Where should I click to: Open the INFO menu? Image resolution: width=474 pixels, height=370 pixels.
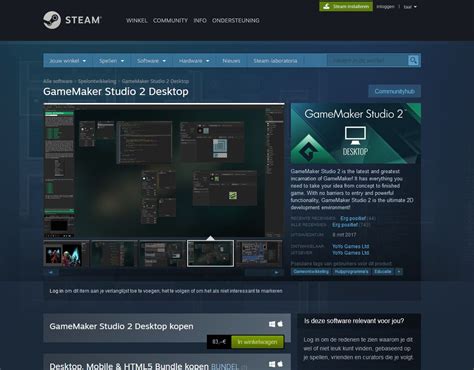point(200,20)
